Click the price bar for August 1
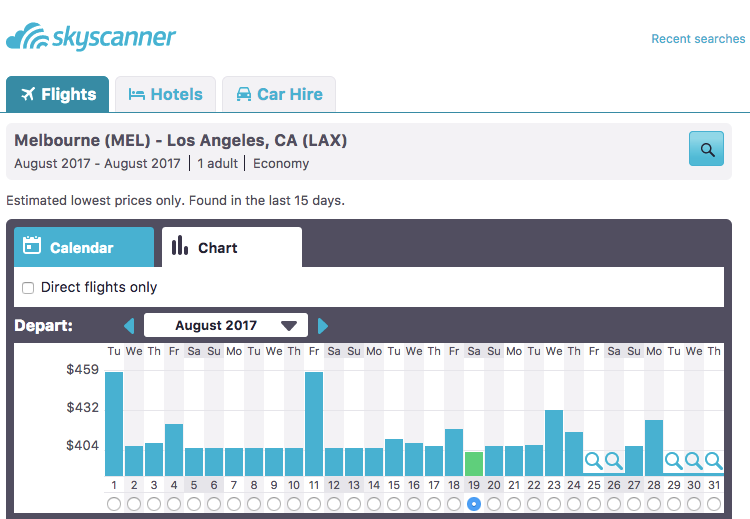 [114, 424]
